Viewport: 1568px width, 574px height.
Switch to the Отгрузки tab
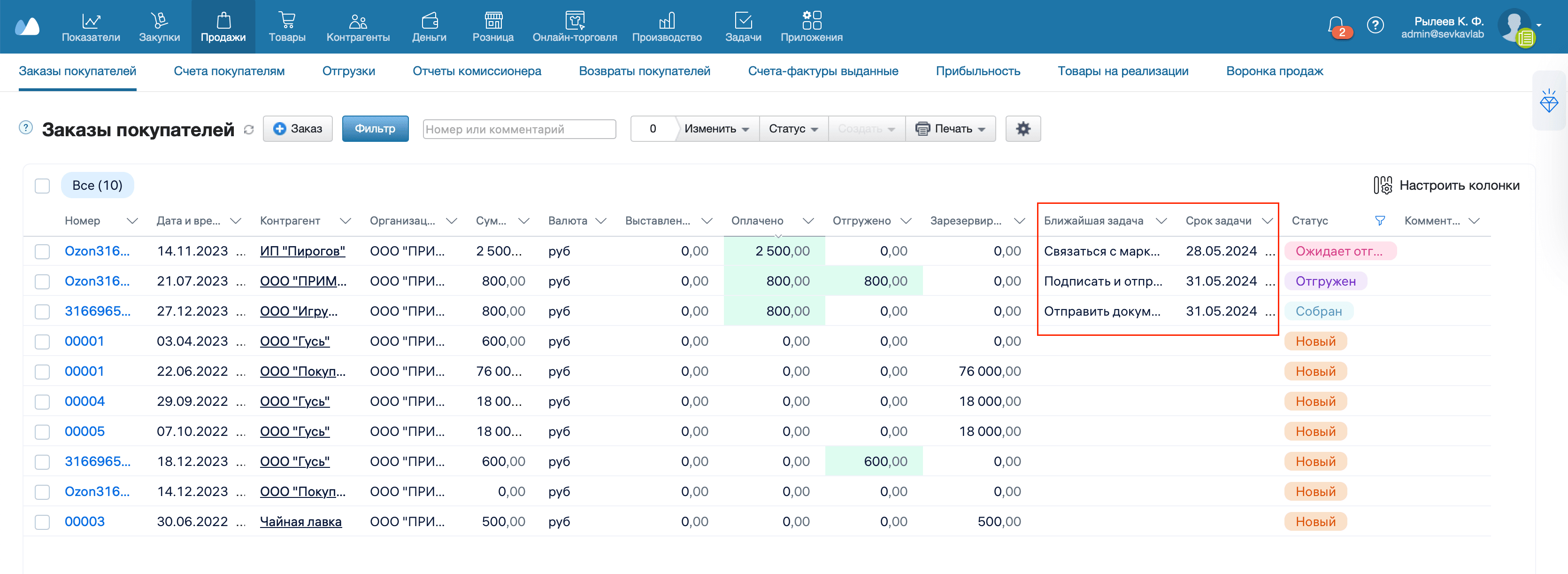click(x=348, y=71)
